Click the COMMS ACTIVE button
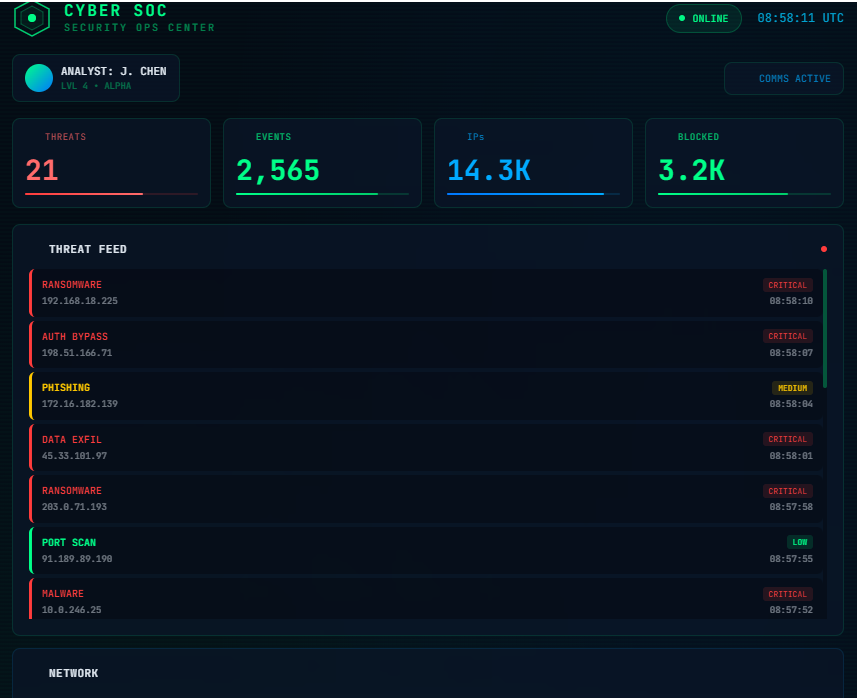 click(x=783, y=79)
